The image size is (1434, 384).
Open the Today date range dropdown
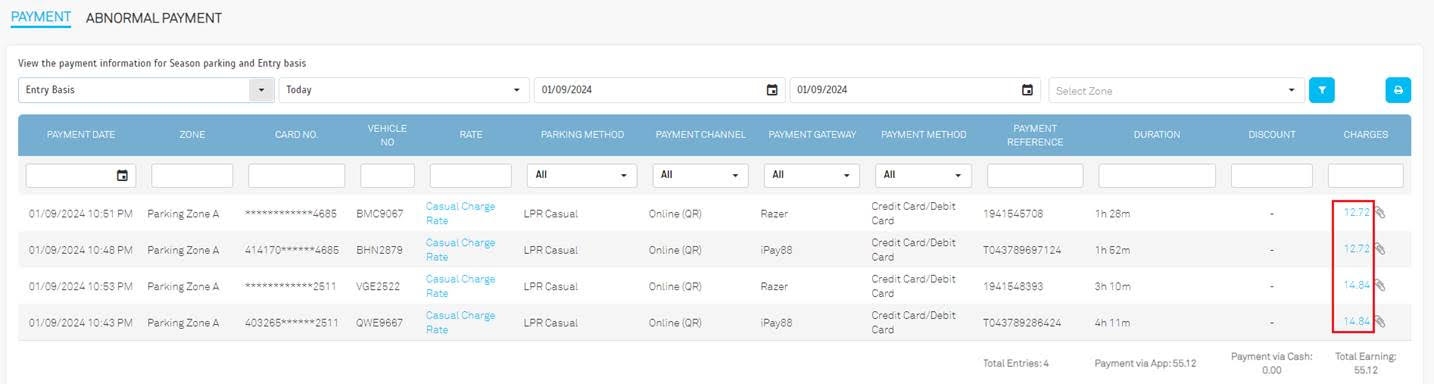404,90
